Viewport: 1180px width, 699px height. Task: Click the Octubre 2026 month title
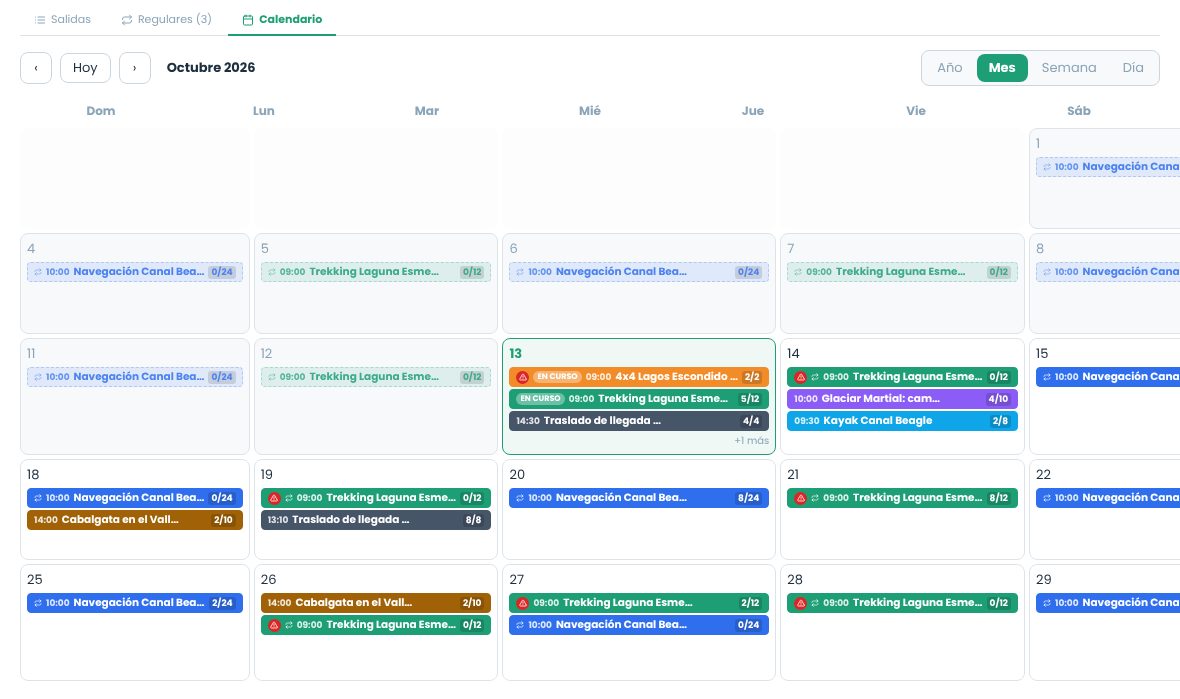[211, 68]
